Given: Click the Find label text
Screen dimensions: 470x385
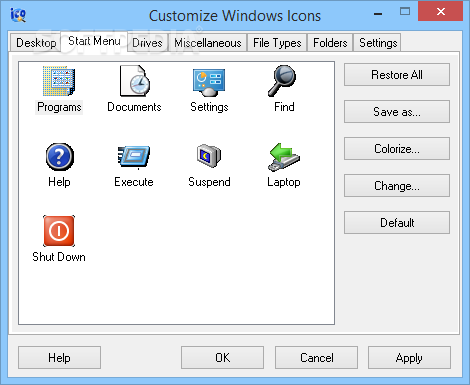Looking at the screenshot, I should [284, 107].
